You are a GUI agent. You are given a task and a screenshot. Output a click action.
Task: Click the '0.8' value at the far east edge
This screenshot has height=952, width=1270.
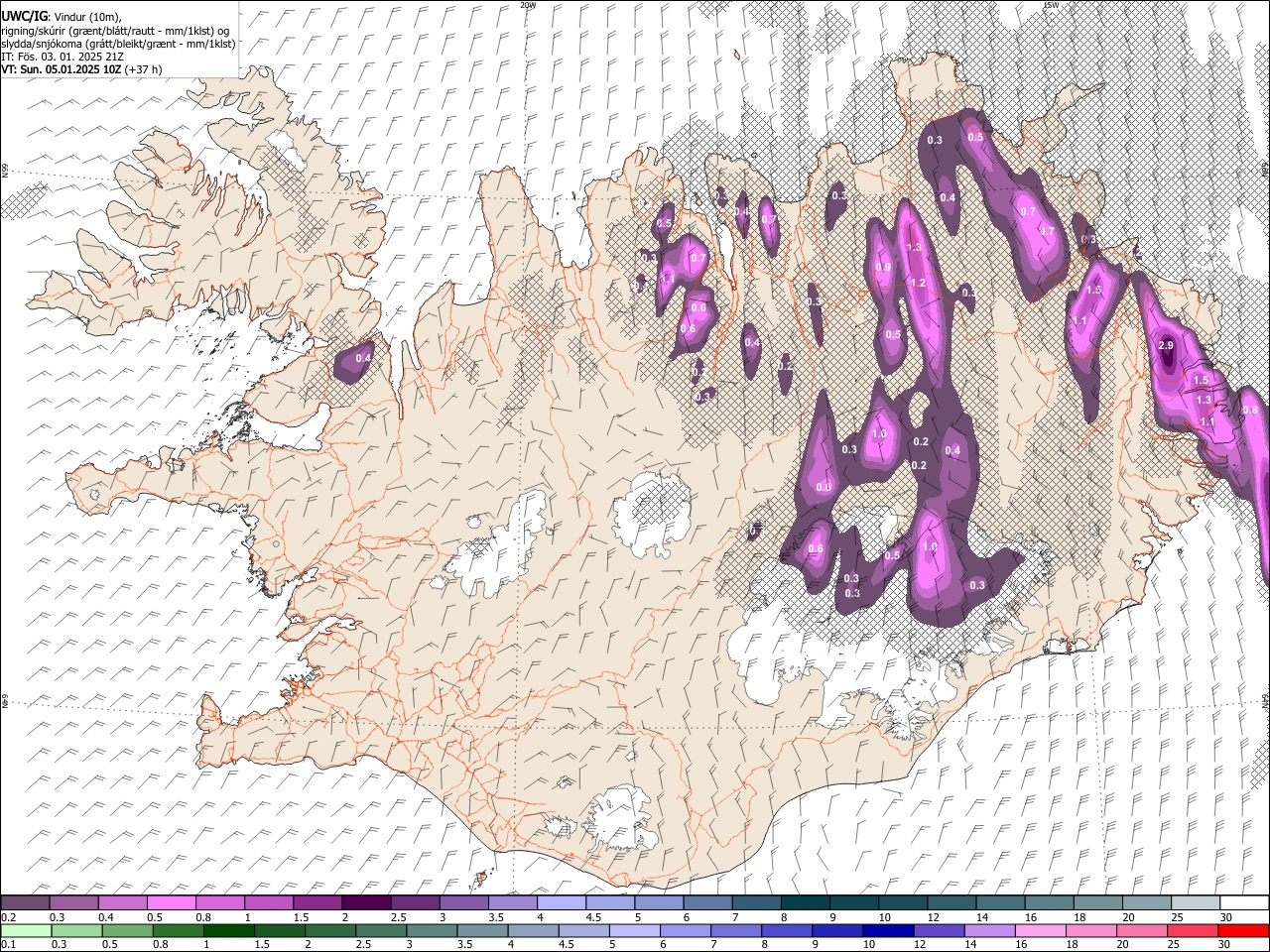coord(1250,411)
